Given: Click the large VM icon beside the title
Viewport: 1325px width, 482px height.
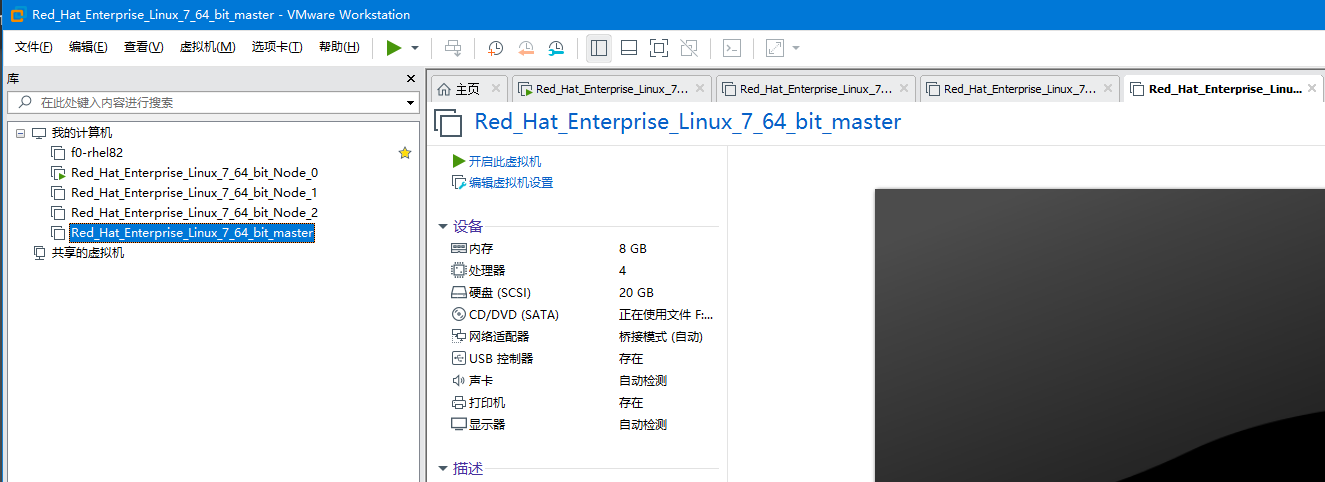Looking at the screenshot, I should (x=449, y=124).
